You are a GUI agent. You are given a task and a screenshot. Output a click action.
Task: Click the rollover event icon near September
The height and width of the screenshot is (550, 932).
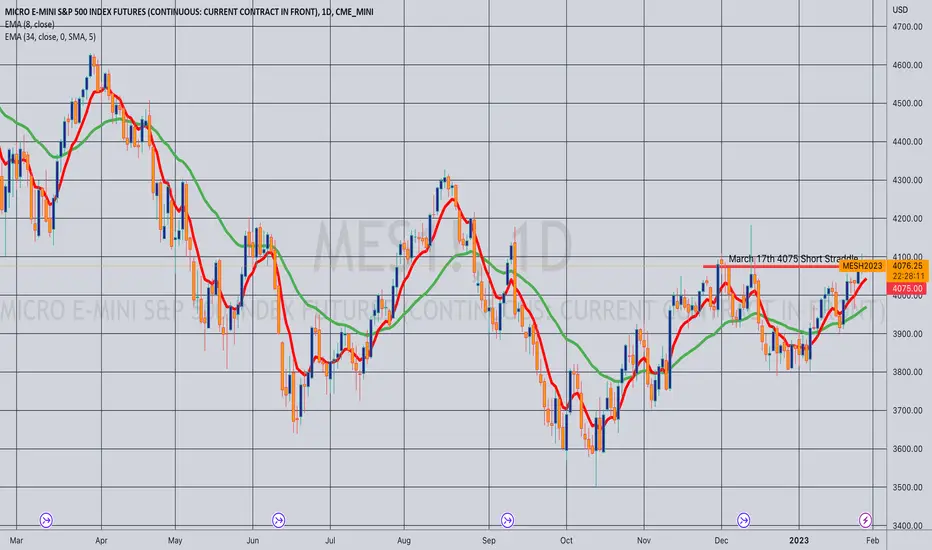(507, 521)
